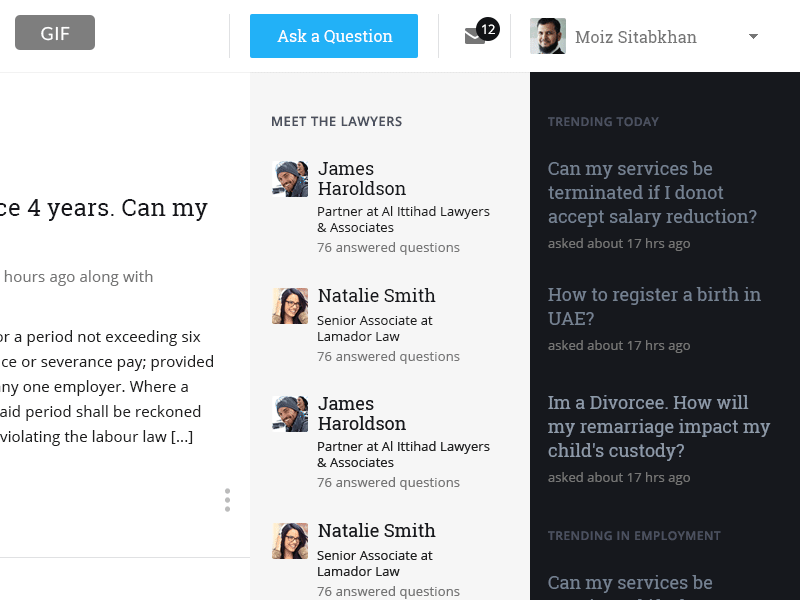Click the GIF button

coord(55,33)
